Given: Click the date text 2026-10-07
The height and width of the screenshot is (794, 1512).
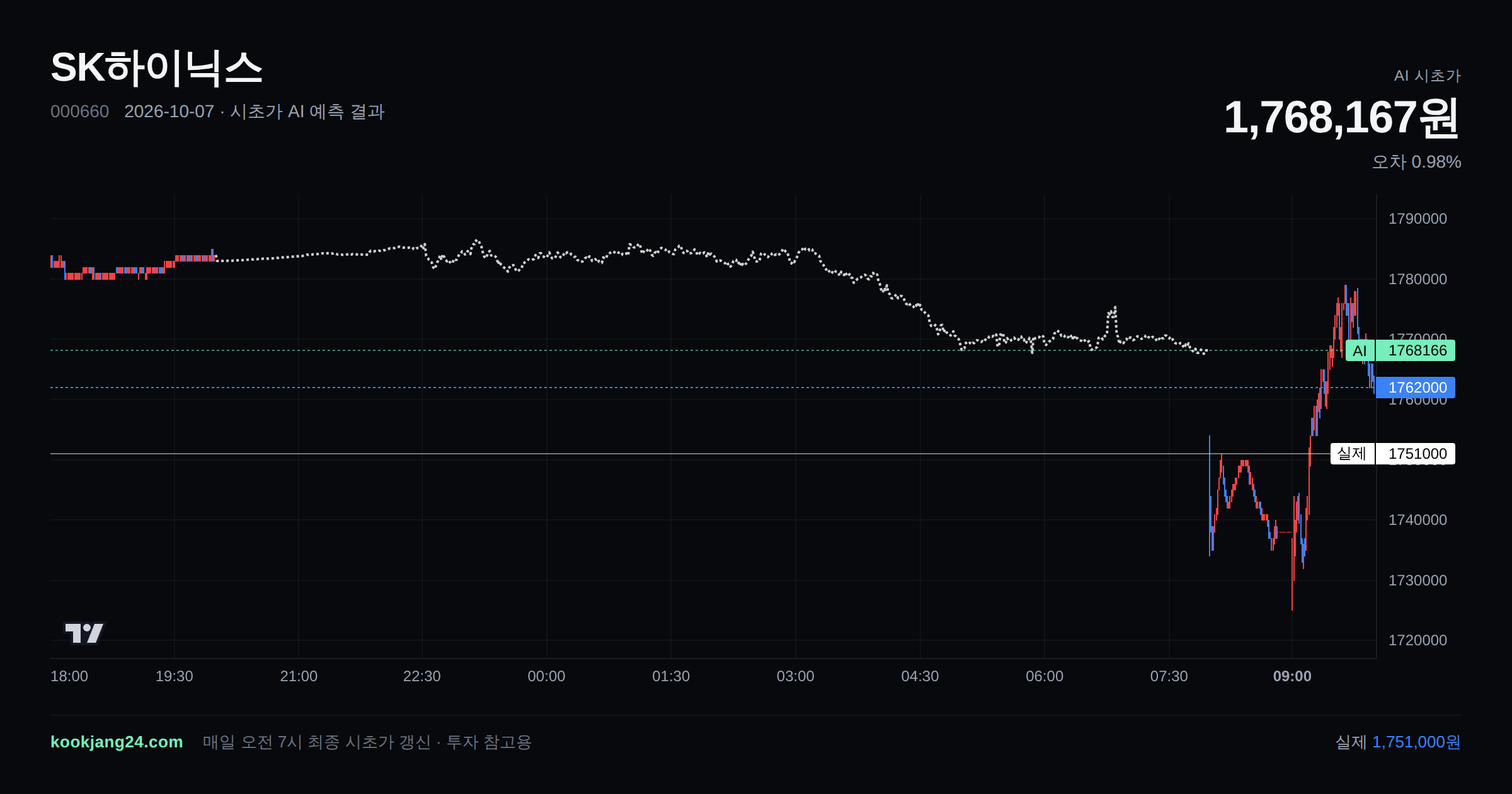Looking at the screenshot, I should (x=169, y=112).
